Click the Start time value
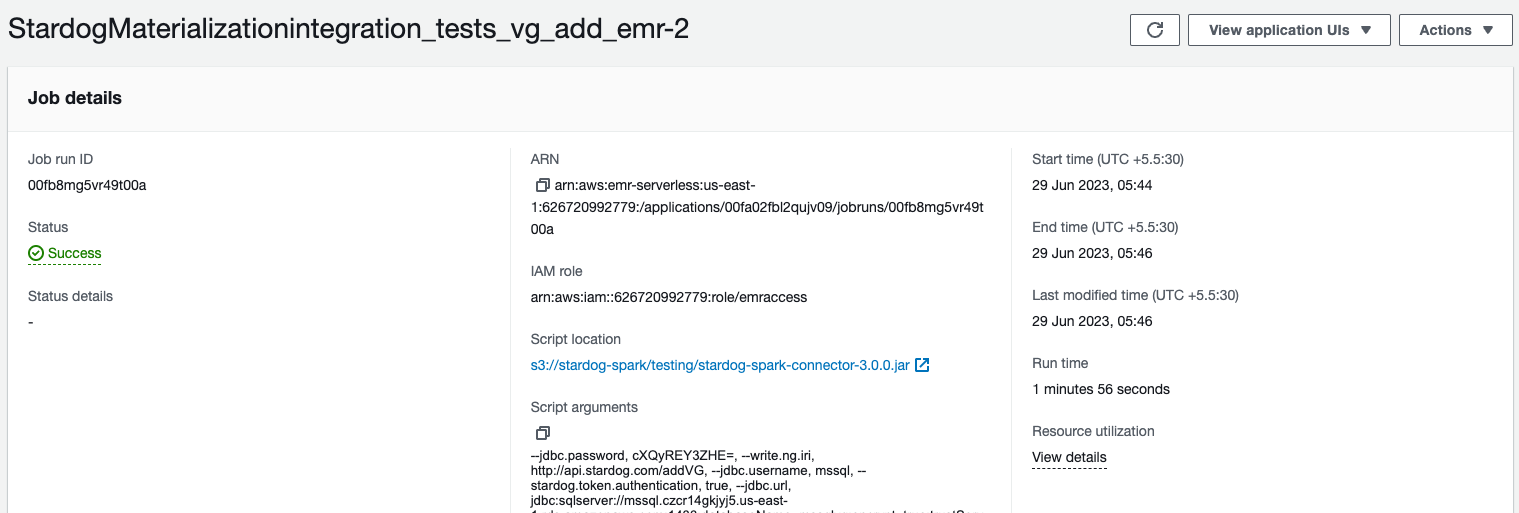 point(1092,185)
